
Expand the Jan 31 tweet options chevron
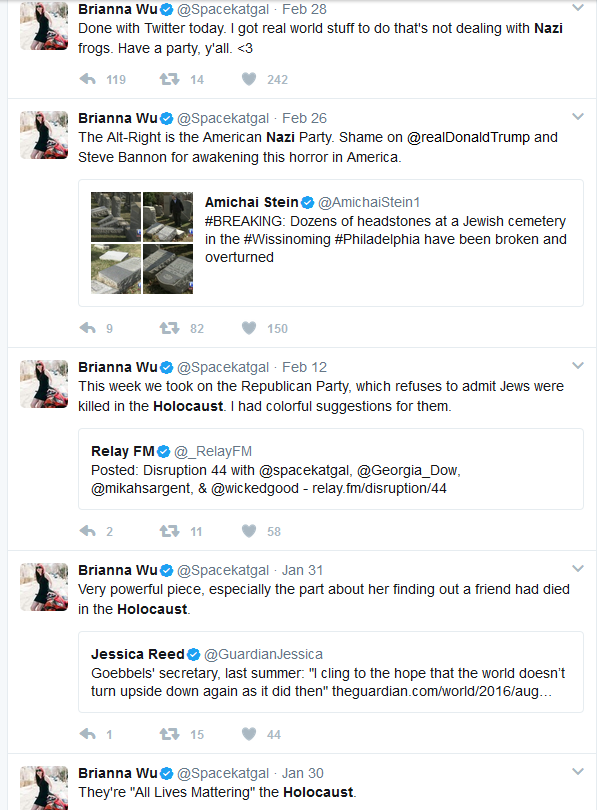578,569
